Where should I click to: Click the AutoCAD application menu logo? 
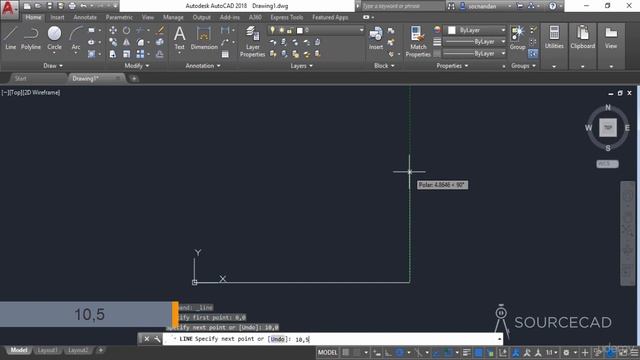[8, 8]
